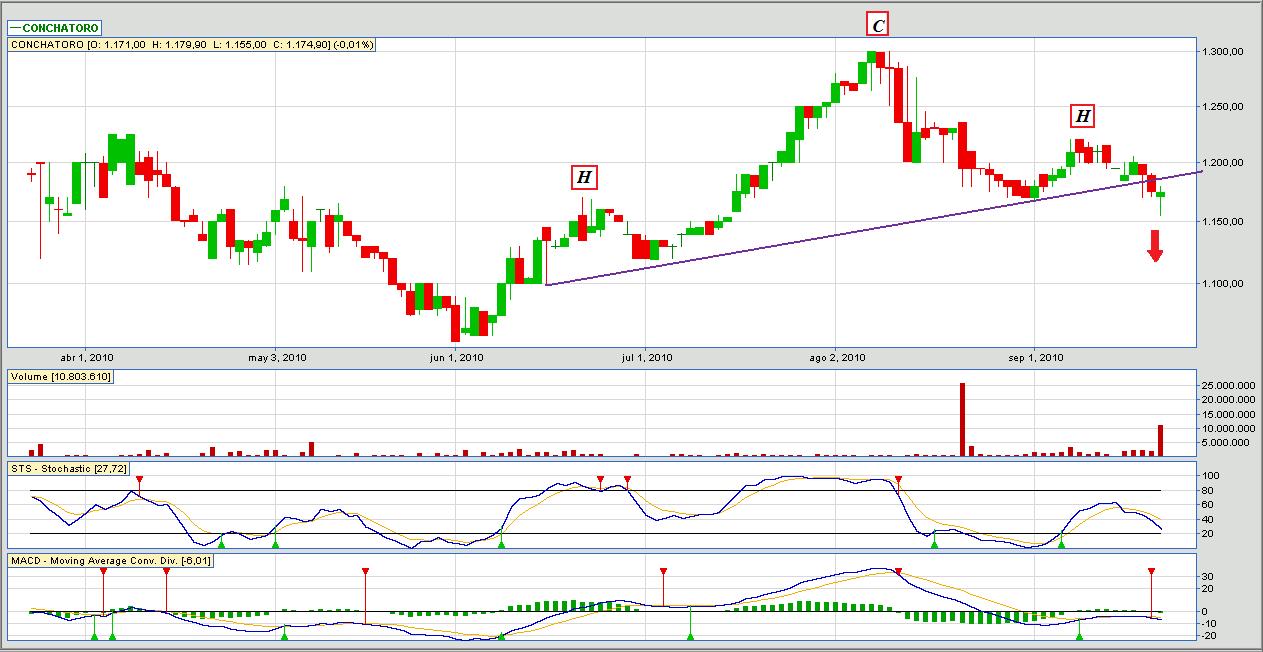Viewport: 1263px width, 652px height.
Task: Click the last volume bar in Volume panel
Action: (x=1161, y=440)
